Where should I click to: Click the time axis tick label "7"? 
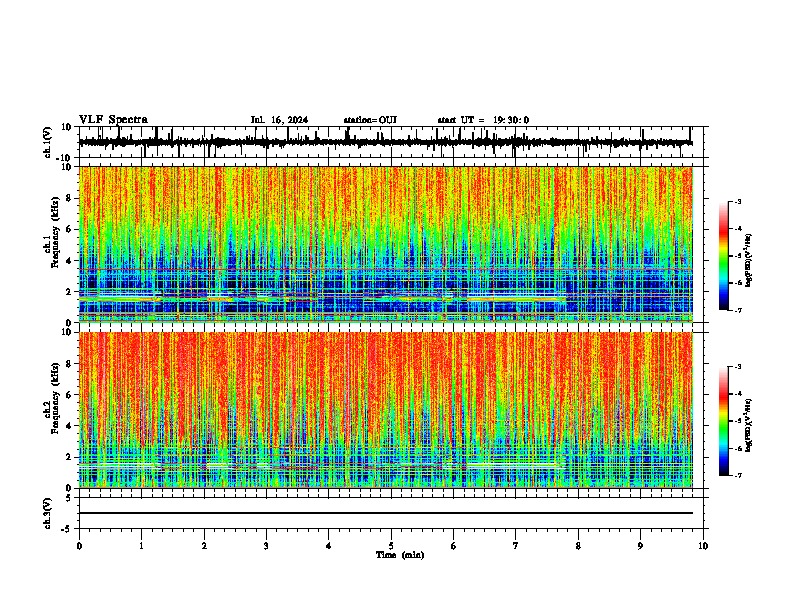click(516, 546)
